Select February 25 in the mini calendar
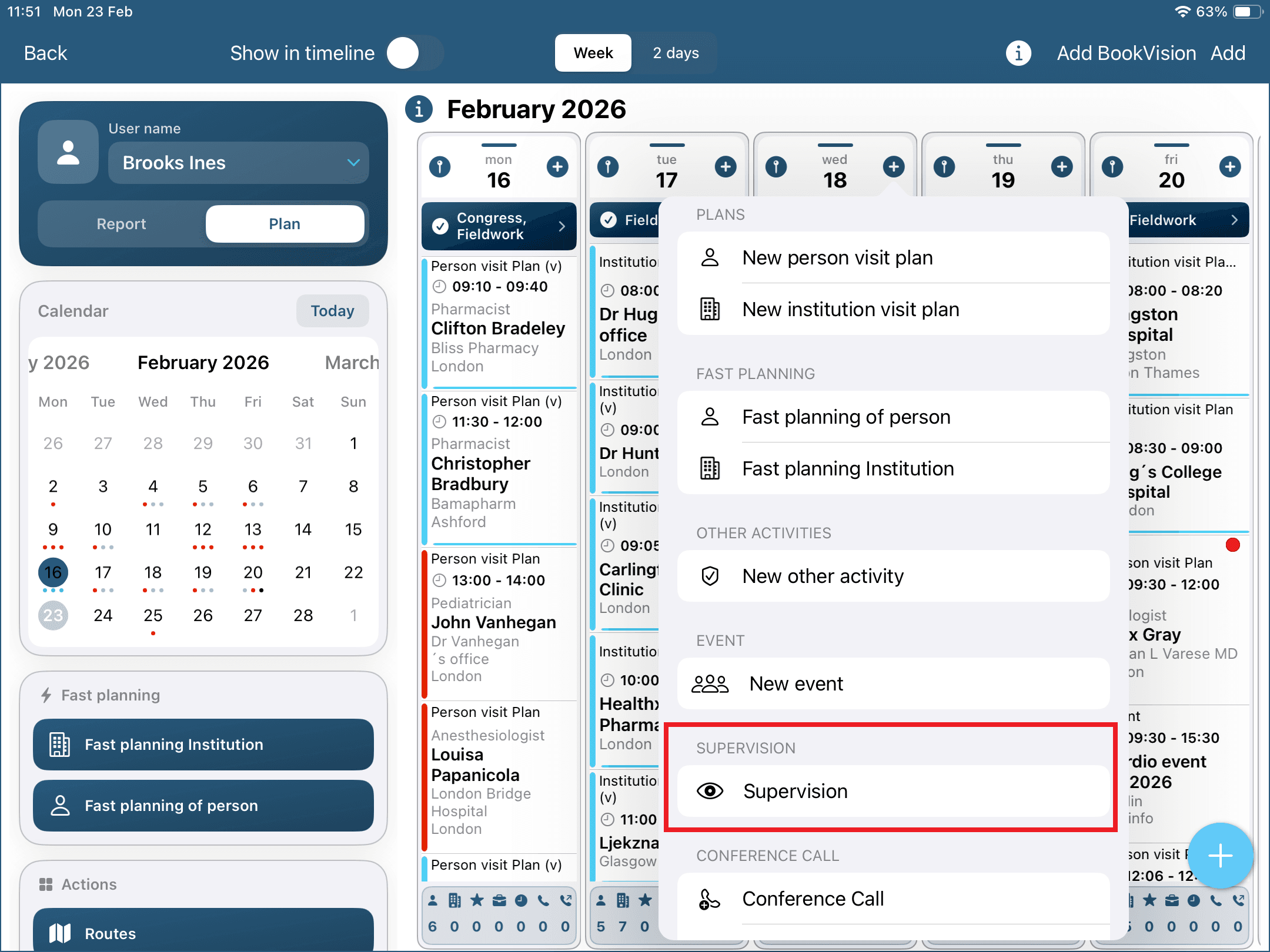Viewport: 1270px width, 952px height. 153,615
